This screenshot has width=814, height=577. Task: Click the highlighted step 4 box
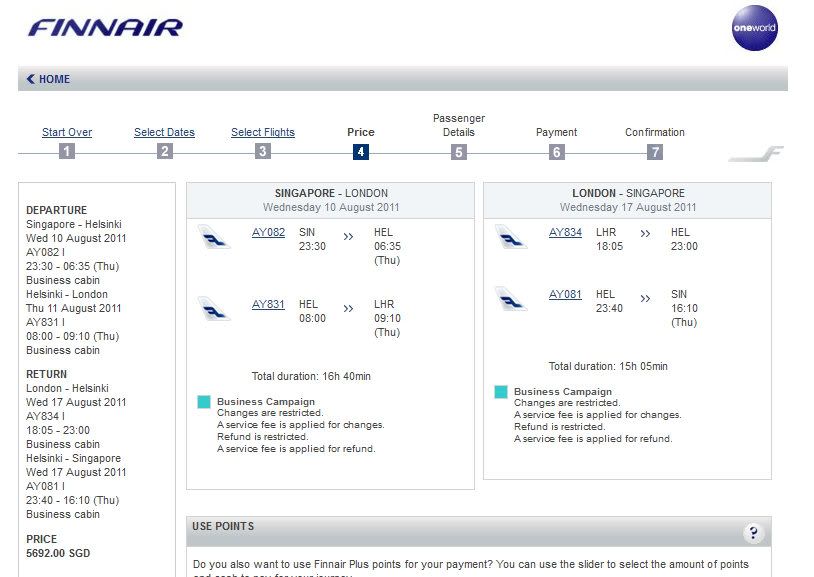(x=361, y=152)
